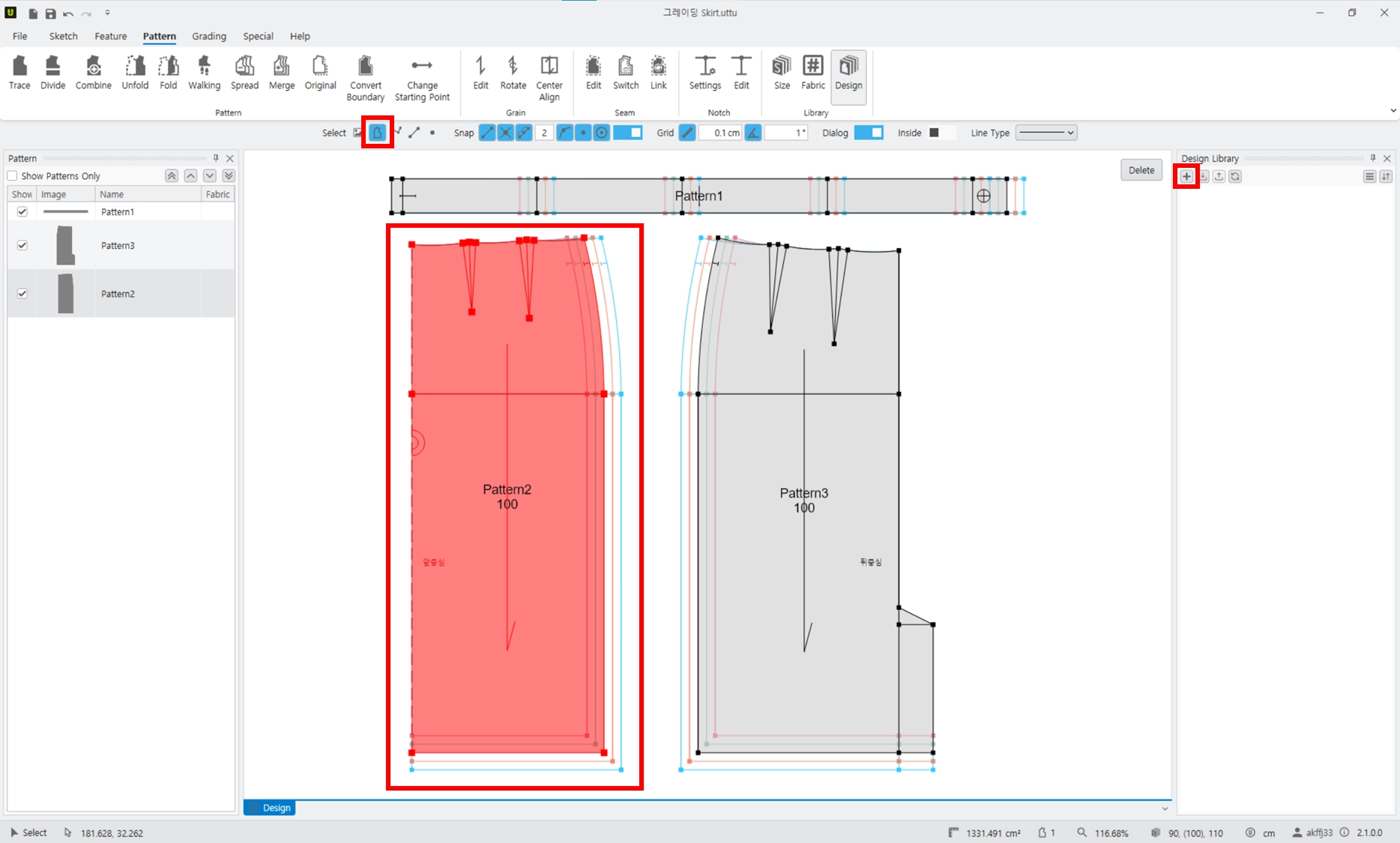
Task: Open the Line Type dropdown
Action: (1046, 133)
